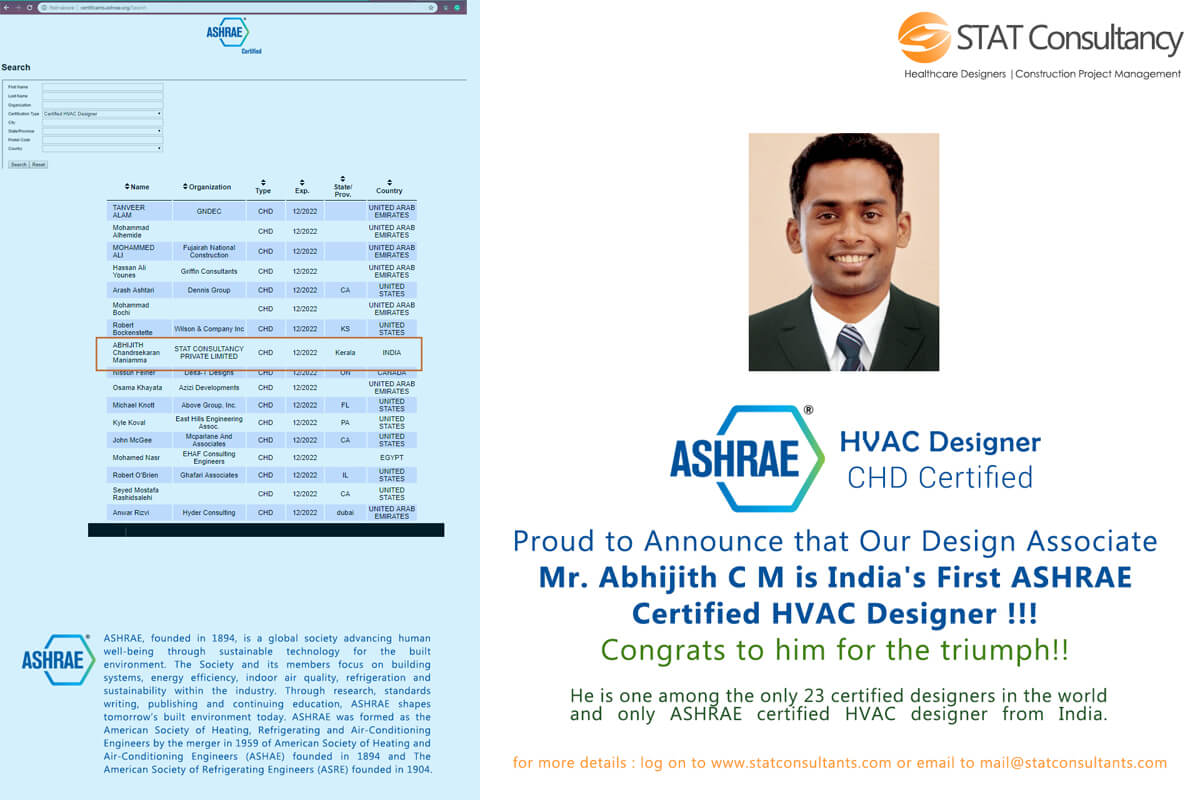Screen dimensions: 1200x800
Task: Click the EHAF Consulting Engineers cell
Action: pos(209,457)
